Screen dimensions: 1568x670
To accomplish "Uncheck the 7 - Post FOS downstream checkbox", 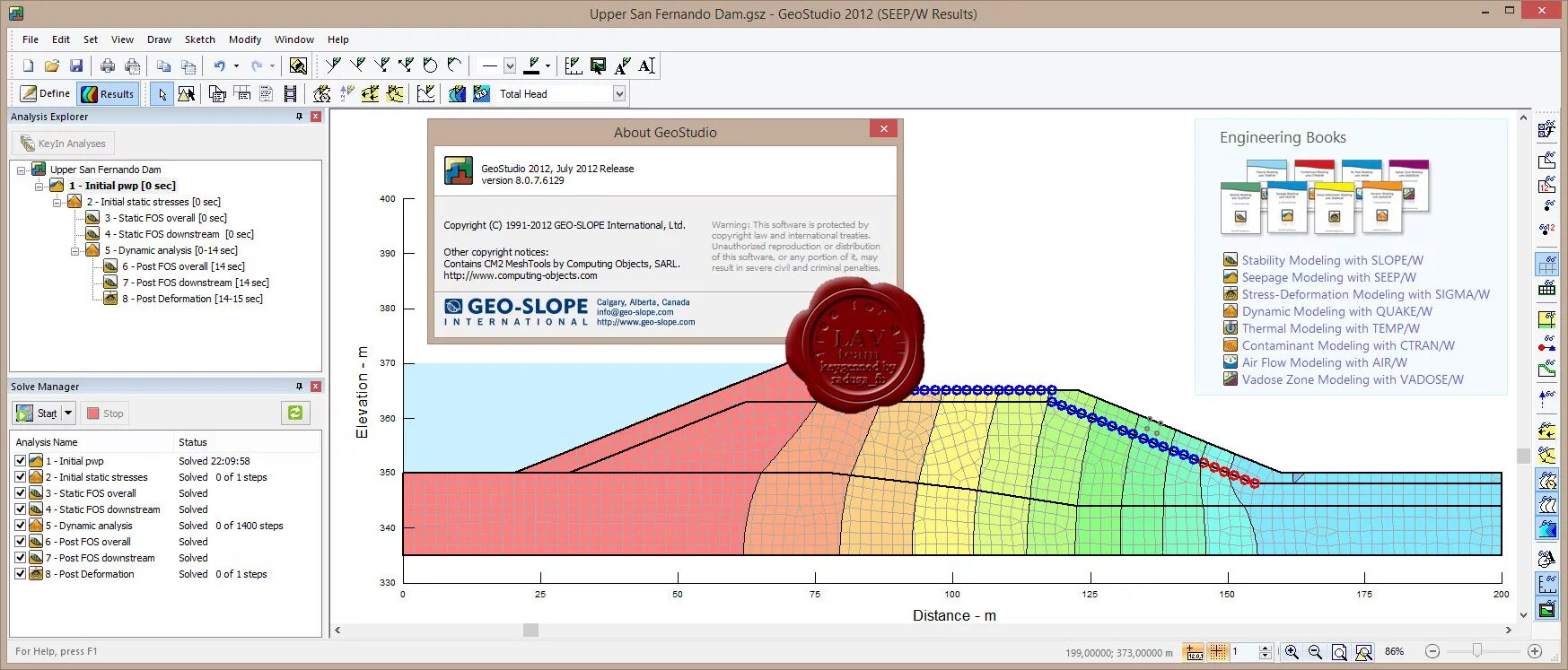I will [x=21, y=557].
